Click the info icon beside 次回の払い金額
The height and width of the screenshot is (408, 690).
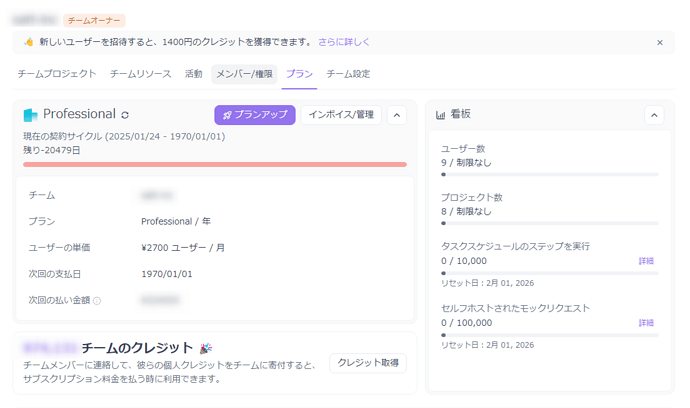(x=97, y=300)
